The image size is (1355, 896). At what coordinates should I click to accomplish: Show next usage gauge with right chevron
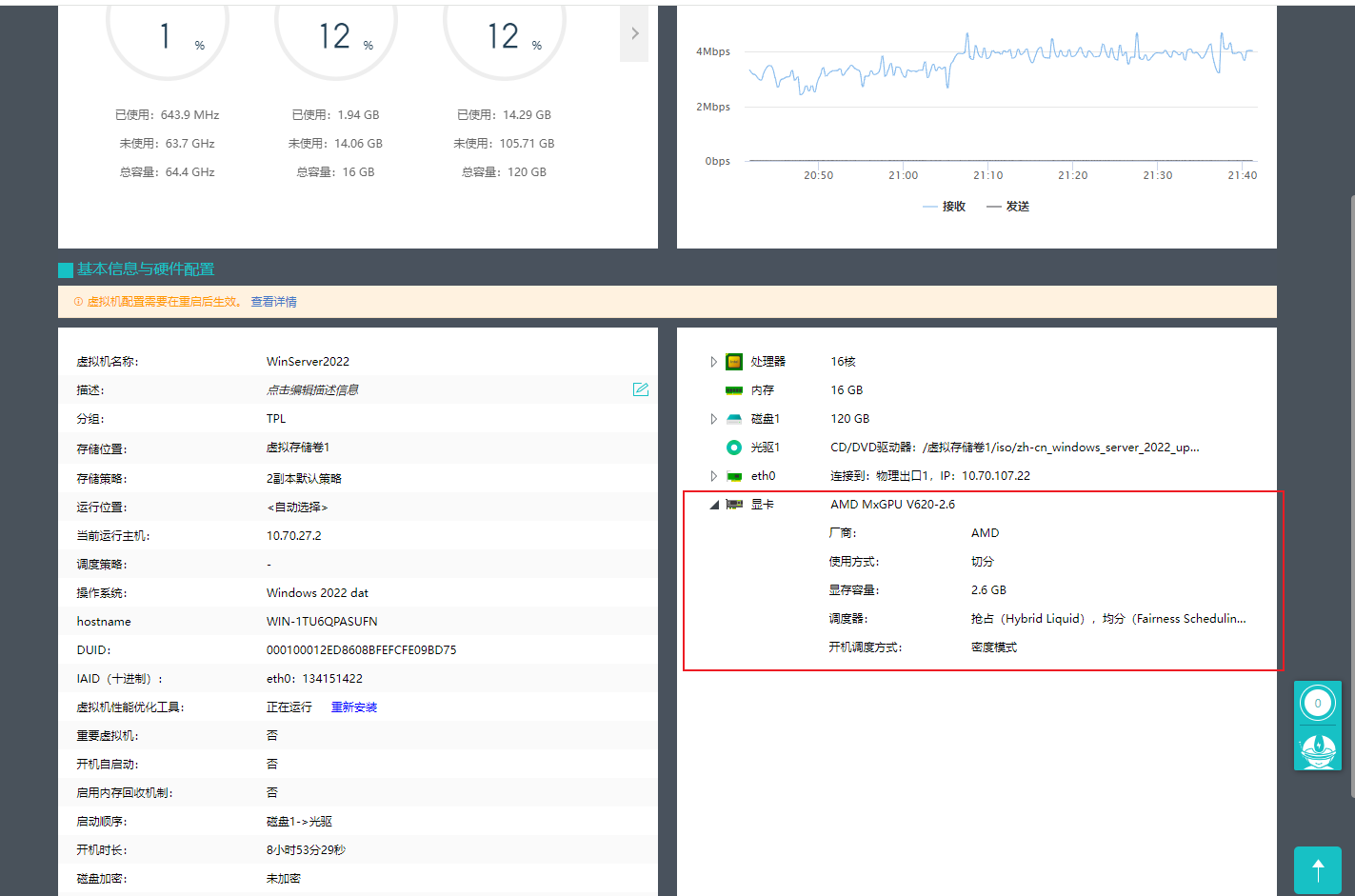point(634,33)
